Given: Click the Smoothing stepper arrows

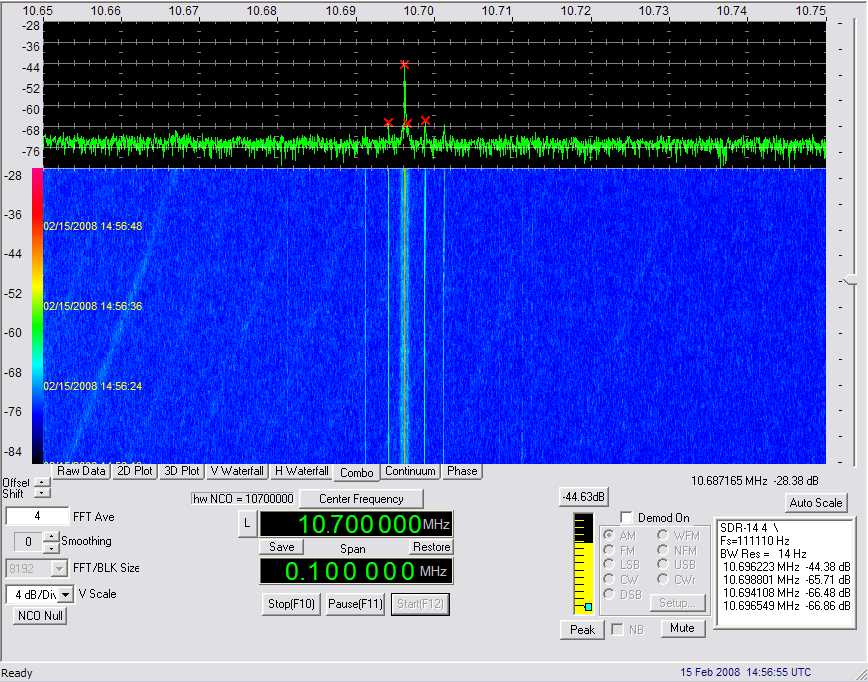Looking at the screenshot, I should (51, 541).
